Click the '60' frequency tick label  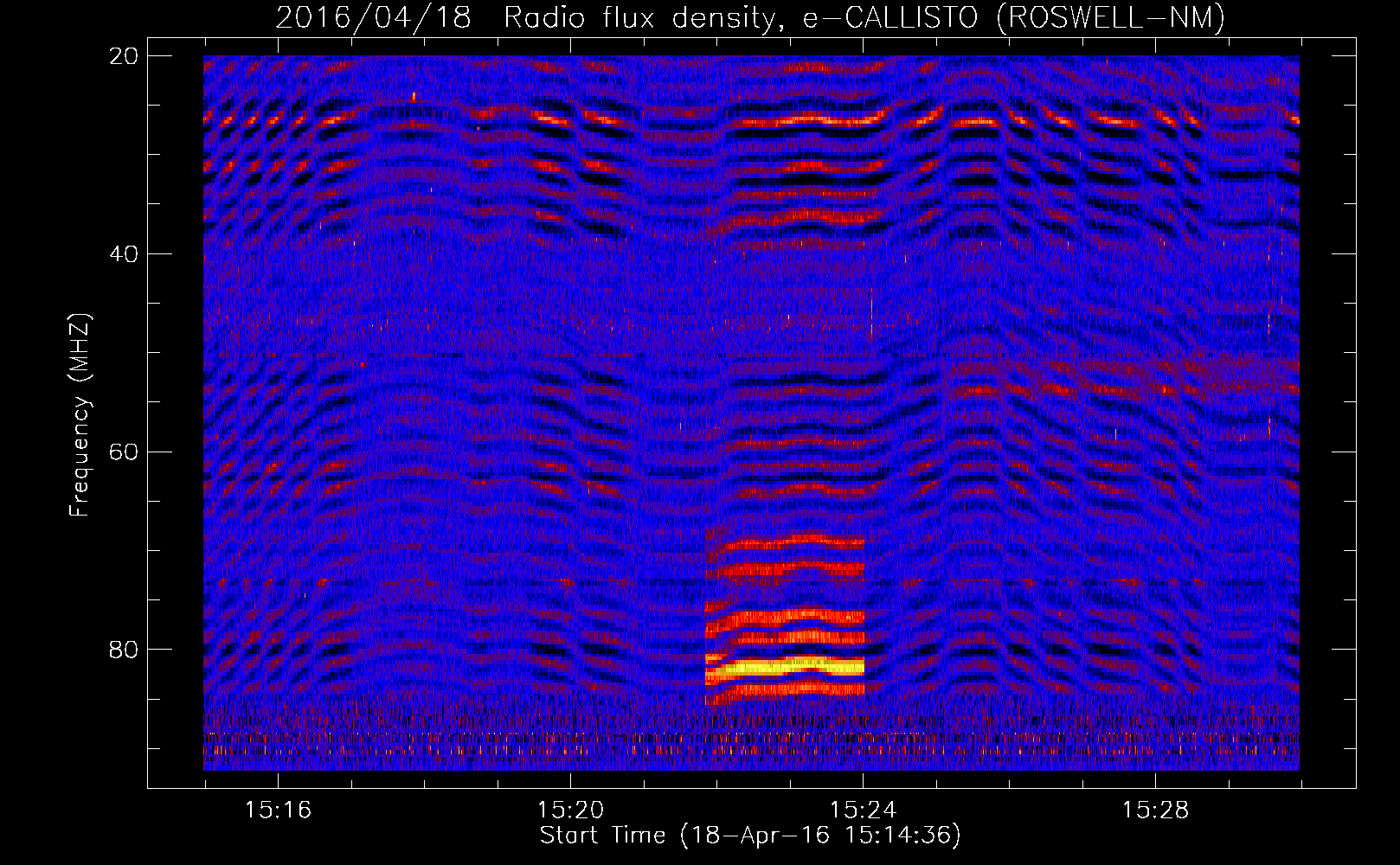[125, 452]
